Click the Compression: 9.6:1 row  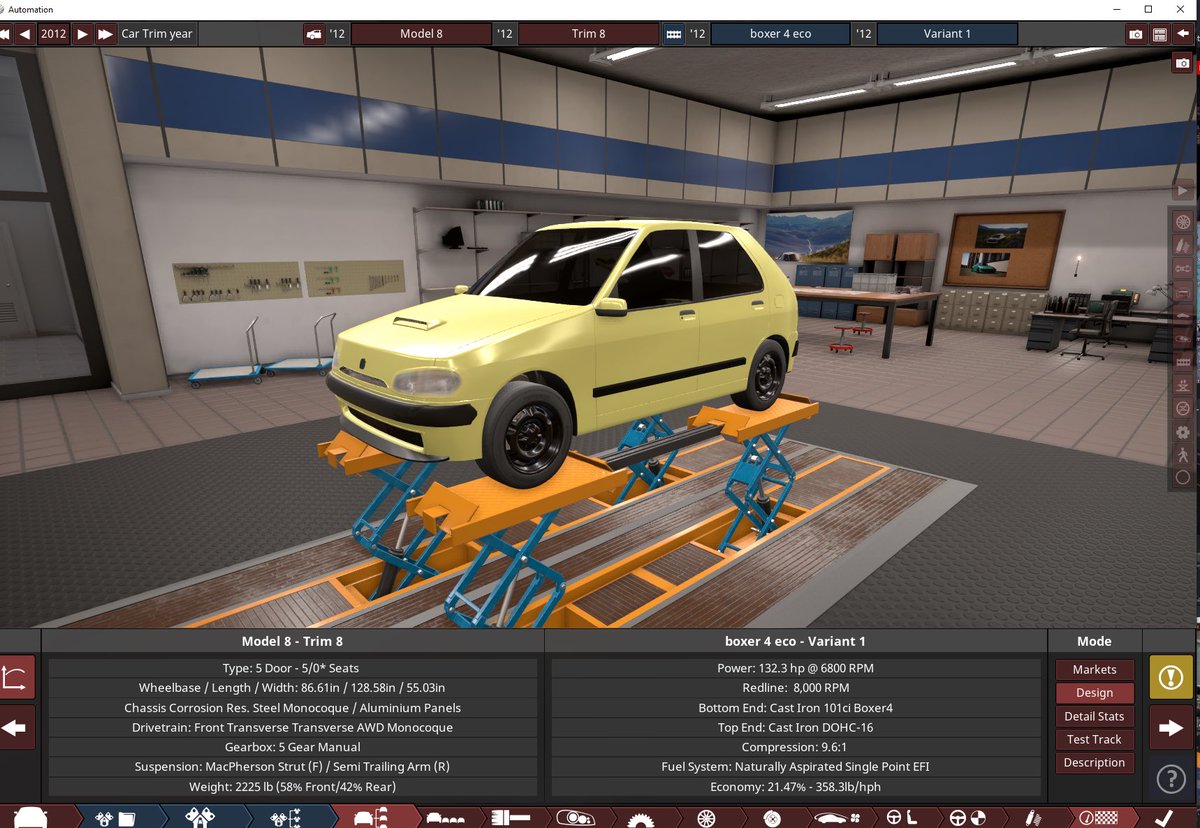pos(795,747)
